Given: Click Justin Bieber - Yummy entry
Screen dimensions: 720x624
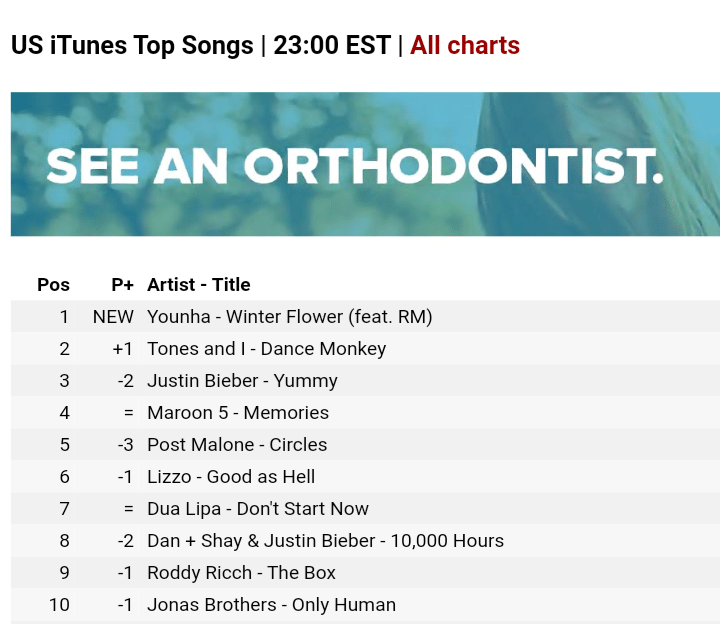Looking at the screenshot, I should point(242,381).
